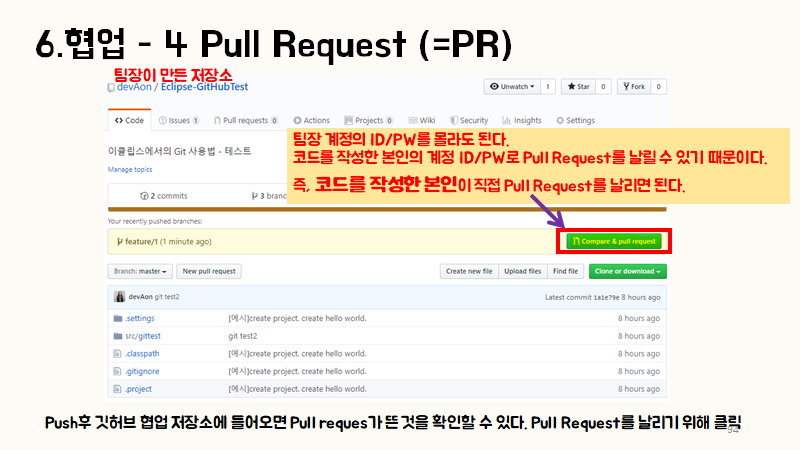Click the commit message 'git test2' in src/gittest row
The width and height of the screenshot is (800, 450).
[243, 336]
